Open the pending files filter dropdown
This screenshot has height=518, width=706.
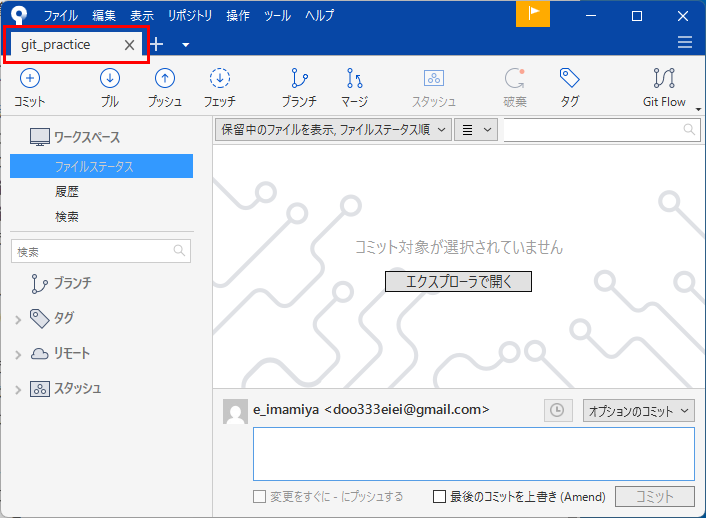[x=333, y=129]
